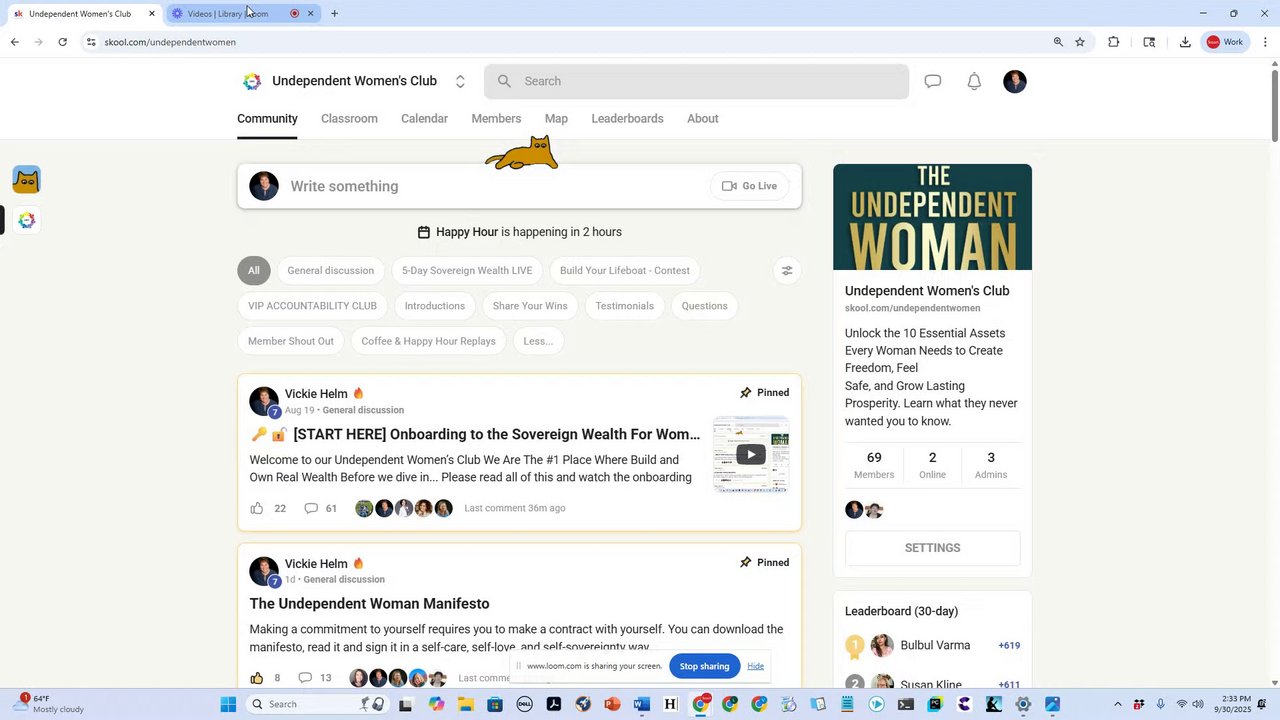Open the Windows Start menu
This screenshot has height=720, width=1280.
tap(228, 704)
